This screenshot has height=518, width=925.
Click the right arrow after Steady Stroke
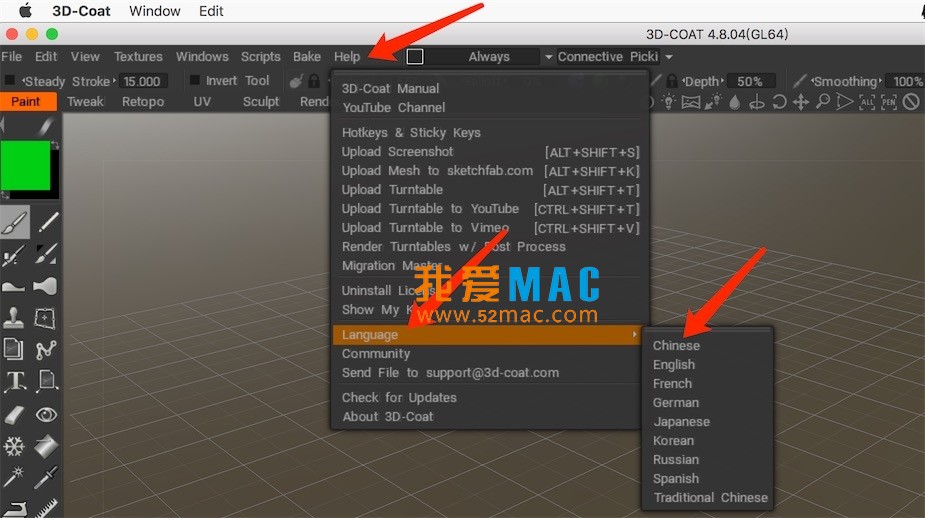pyautogui.click(x=114, y=81)
